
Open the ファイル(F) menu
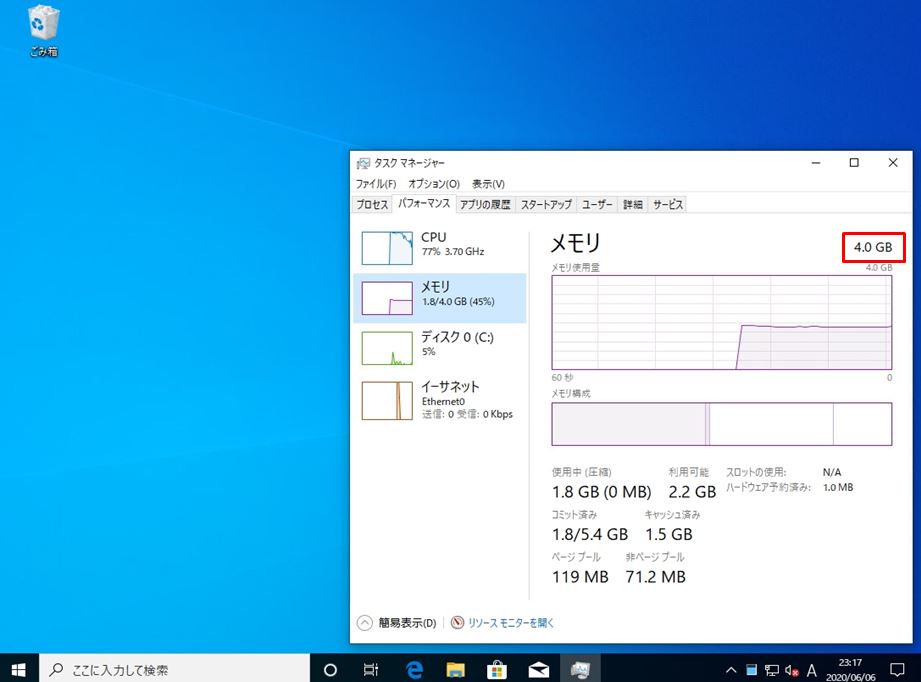point(376,184)
